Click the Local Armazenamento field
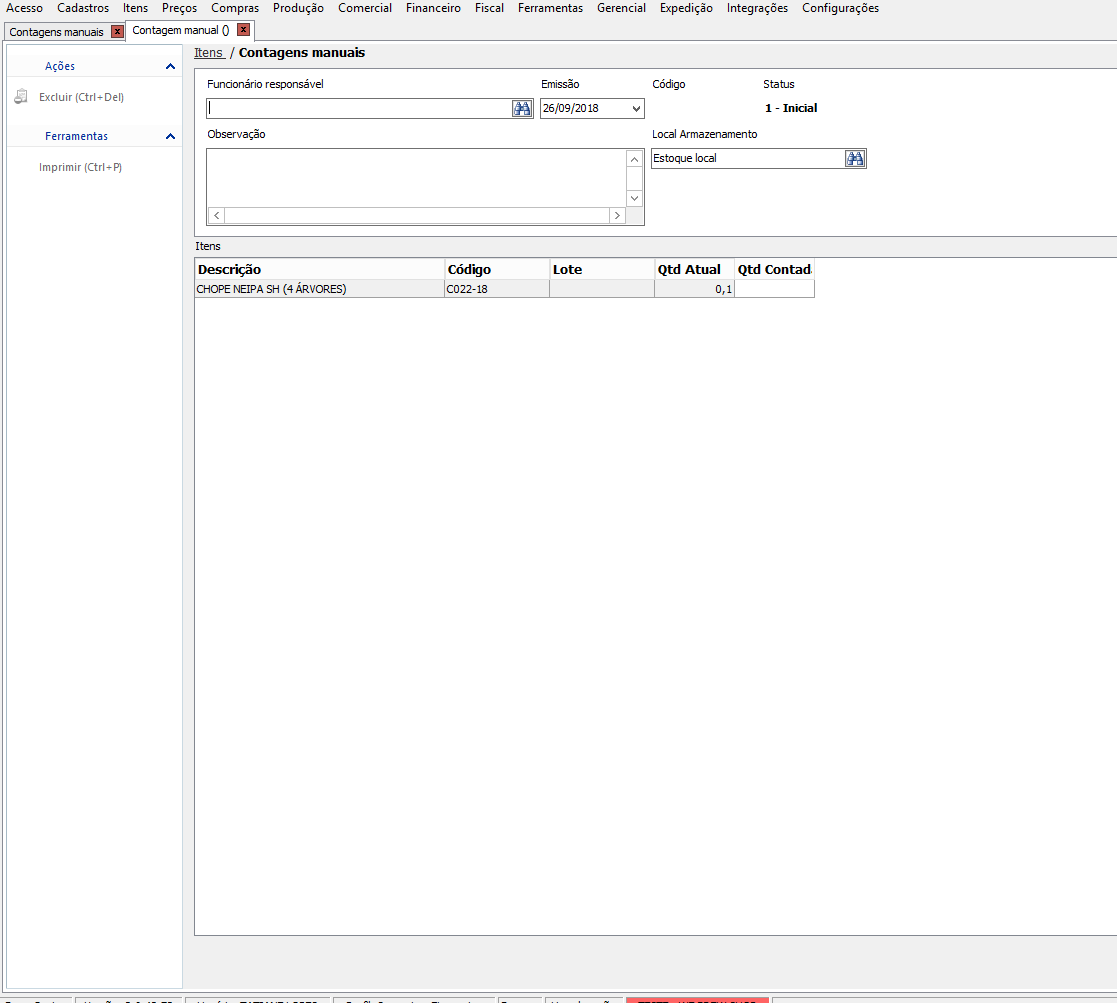 tap(748, 158)
